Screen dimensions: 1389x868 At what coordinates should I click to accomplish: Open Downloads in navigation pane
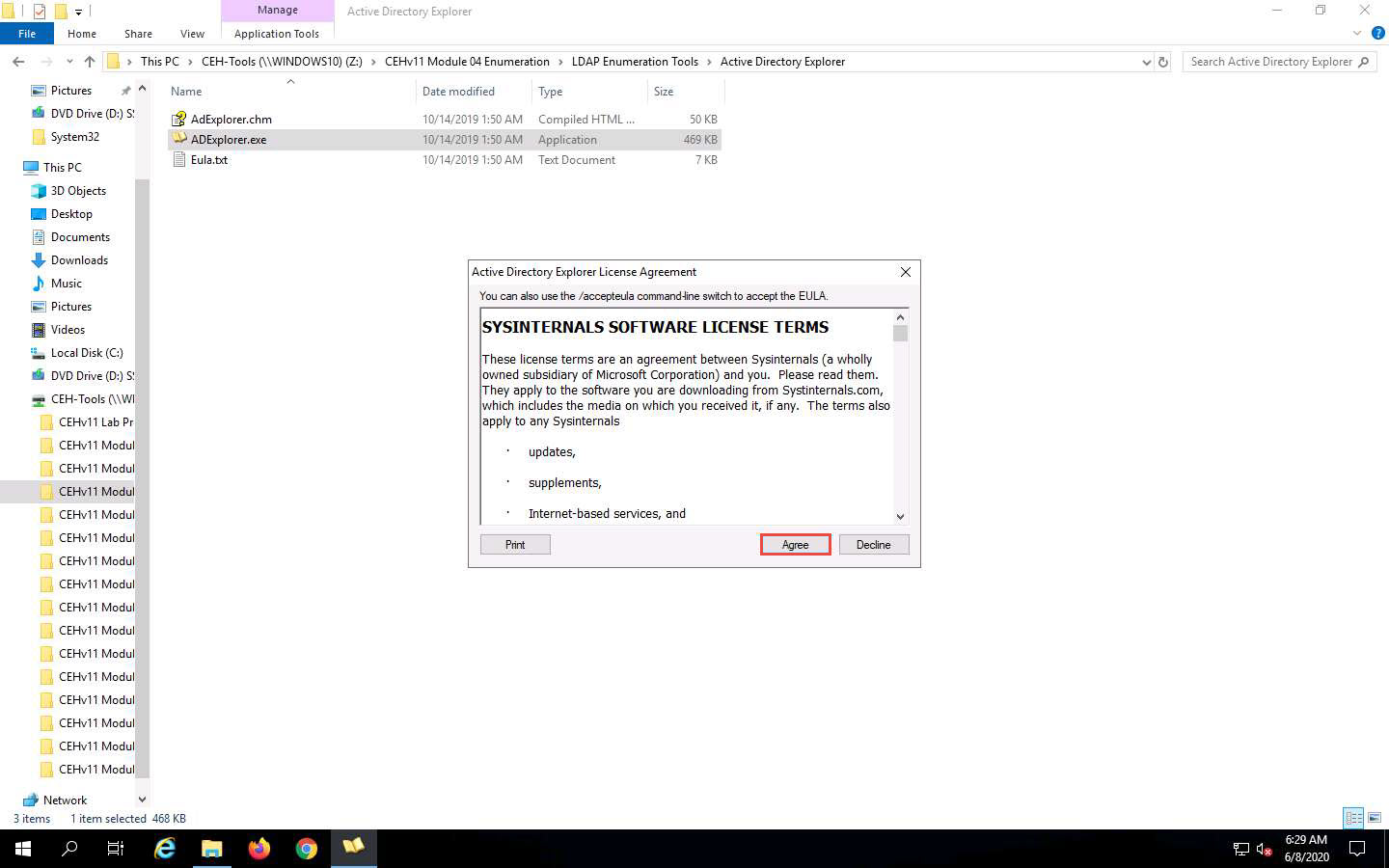[79, 260]
